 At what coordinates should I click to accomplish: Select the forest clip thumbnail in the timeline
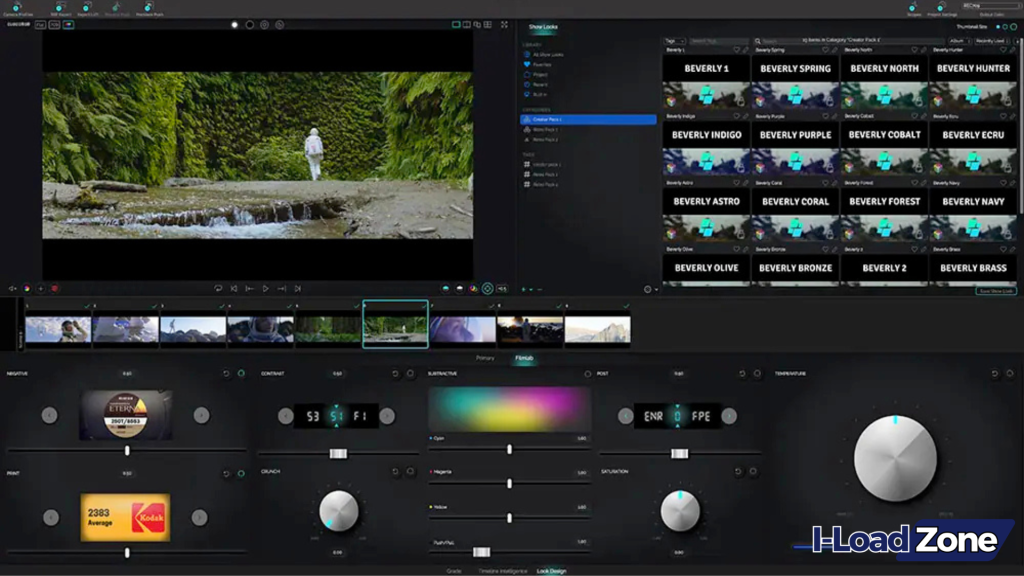395,322
